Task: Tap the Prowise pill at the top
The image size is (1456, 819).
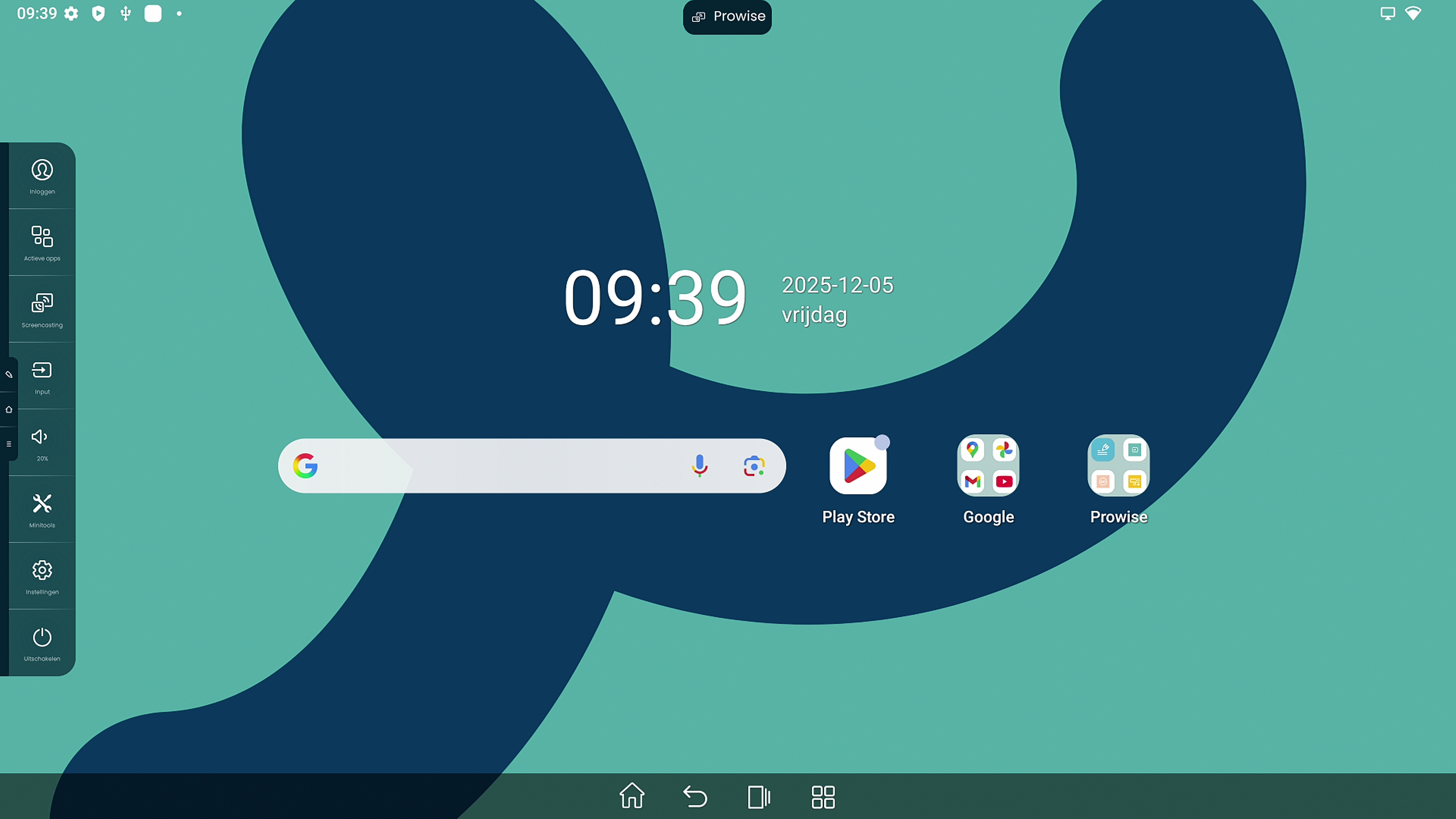Action: tap(727, 16)
